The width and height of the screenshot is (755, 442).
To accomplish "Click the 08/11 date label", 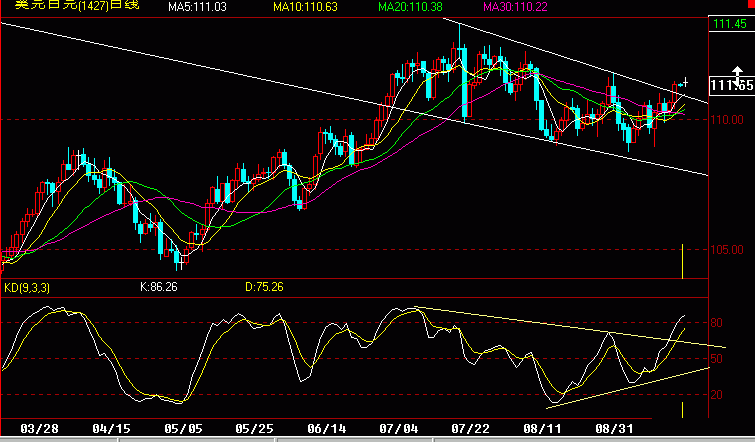I will (x=542, y=429).
